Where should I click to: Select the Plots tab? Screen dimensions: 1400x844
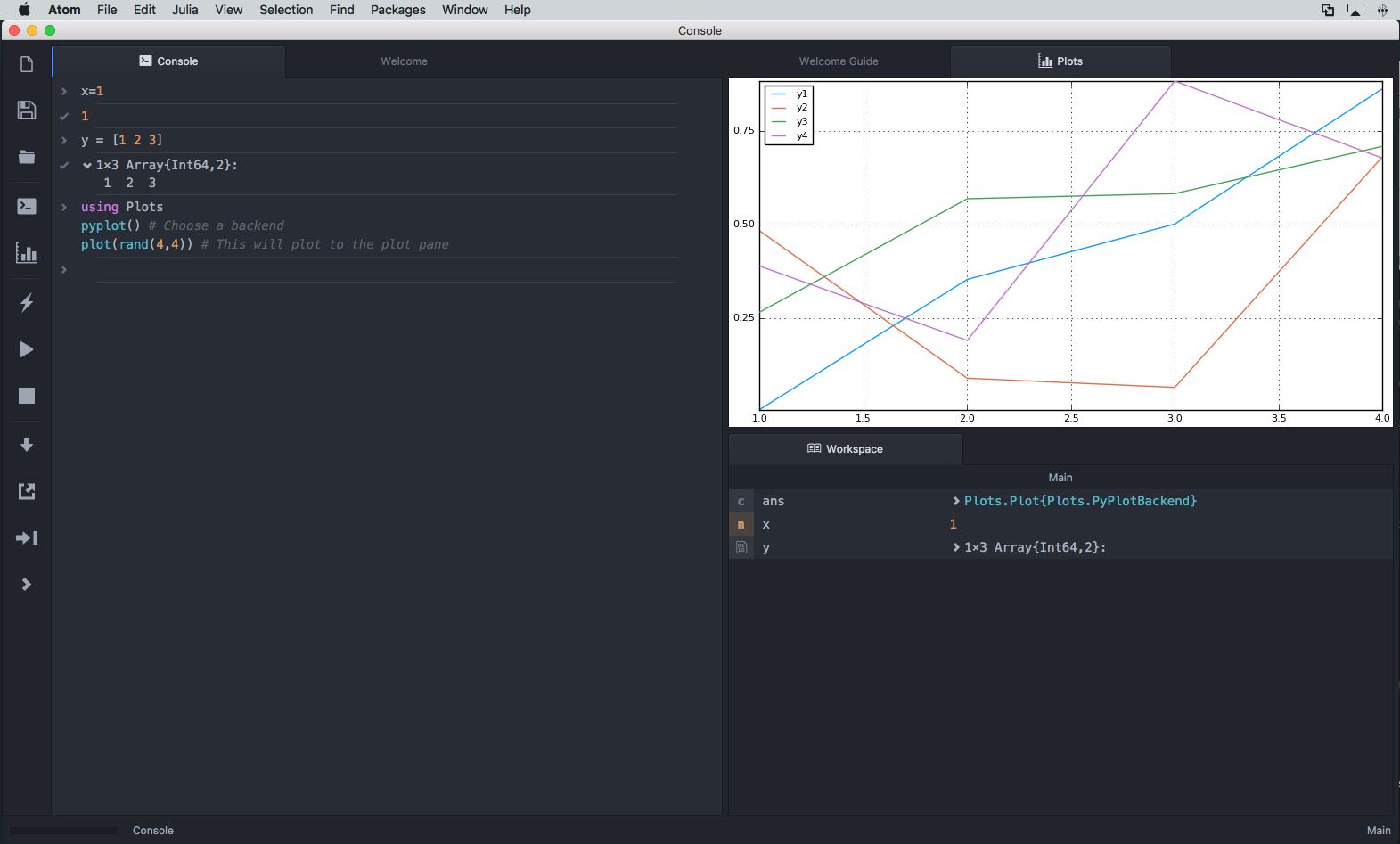pos(1060,61)
